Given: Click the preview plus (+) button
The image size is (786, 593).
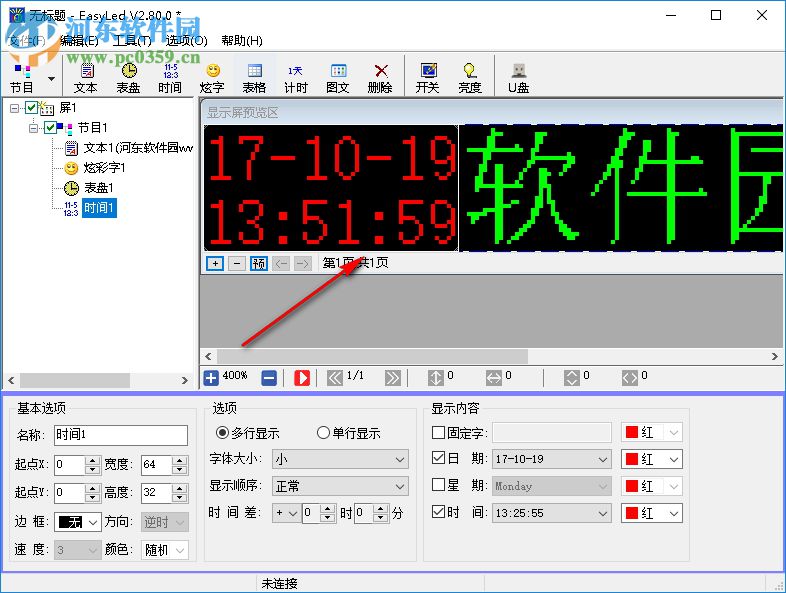Looking at the screenshot, I should point(215,263).
